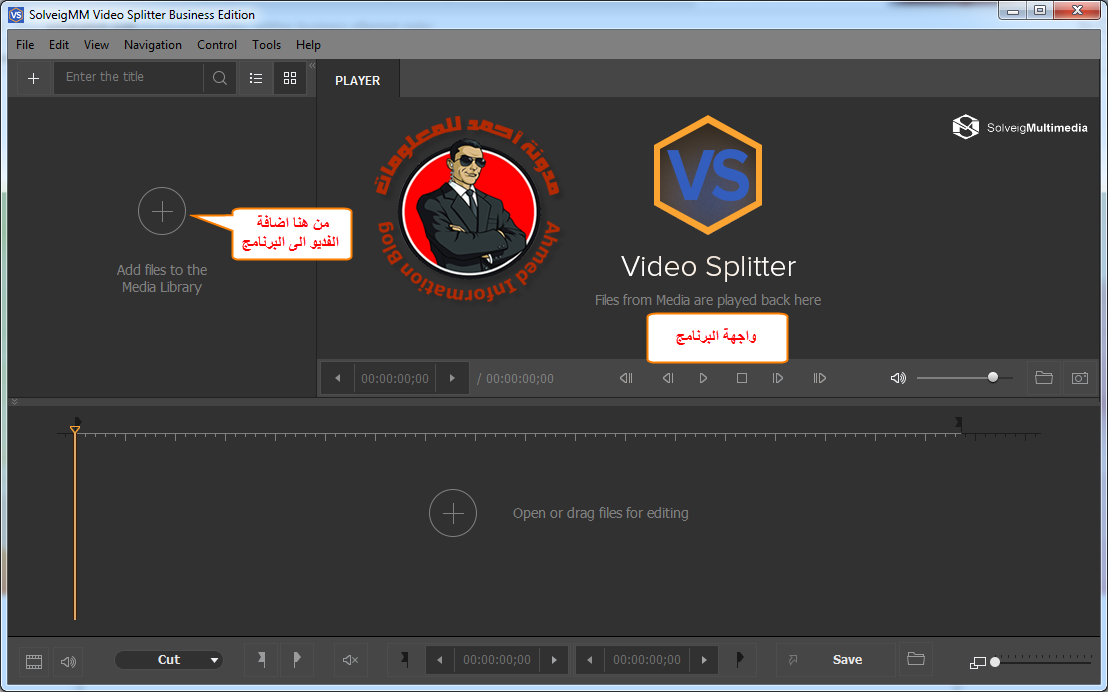Screen dimensions: 1108x692
Task: Click the plus icon beside the title search
Action: 33,78
